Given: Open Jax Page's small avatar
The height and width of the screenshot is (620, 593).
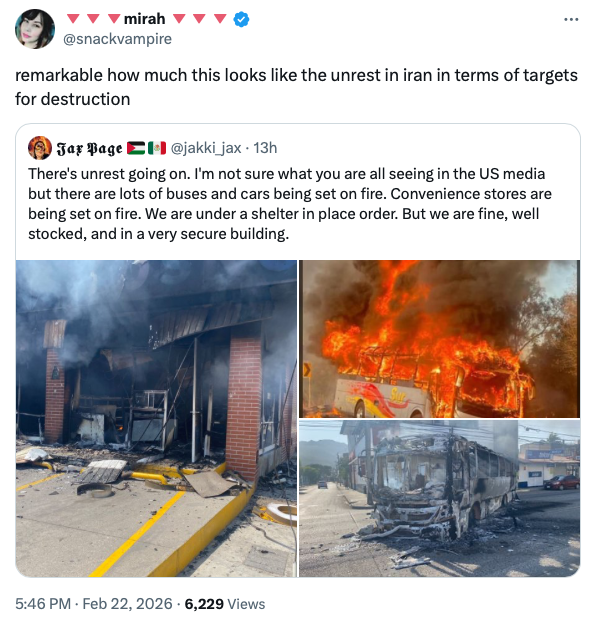Looking at the screenshot, I should point(40,148).
